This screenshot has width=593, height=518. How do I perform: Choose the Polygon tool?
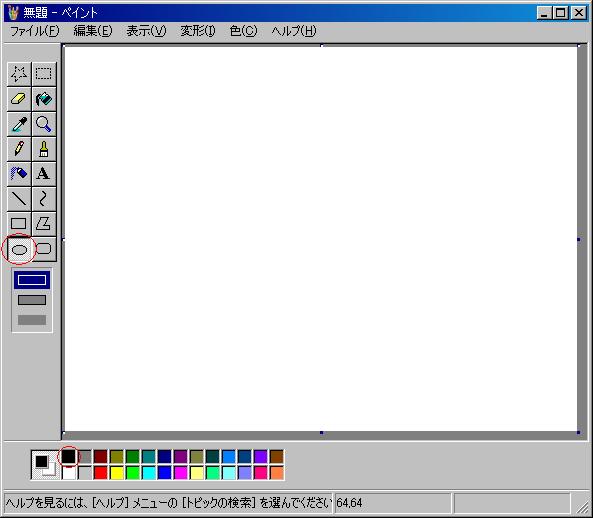44,223
